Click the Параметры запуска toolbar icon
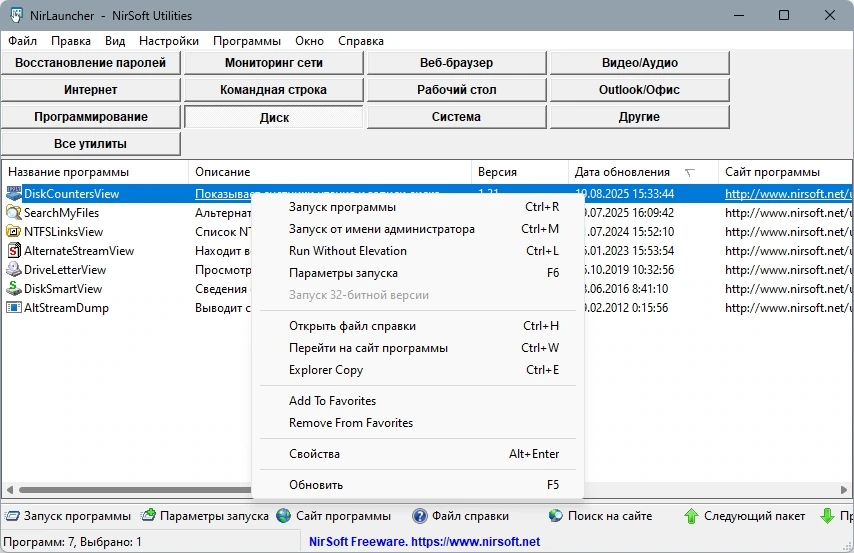This screenshot has height=553, width=854. [x=148, y=515]
